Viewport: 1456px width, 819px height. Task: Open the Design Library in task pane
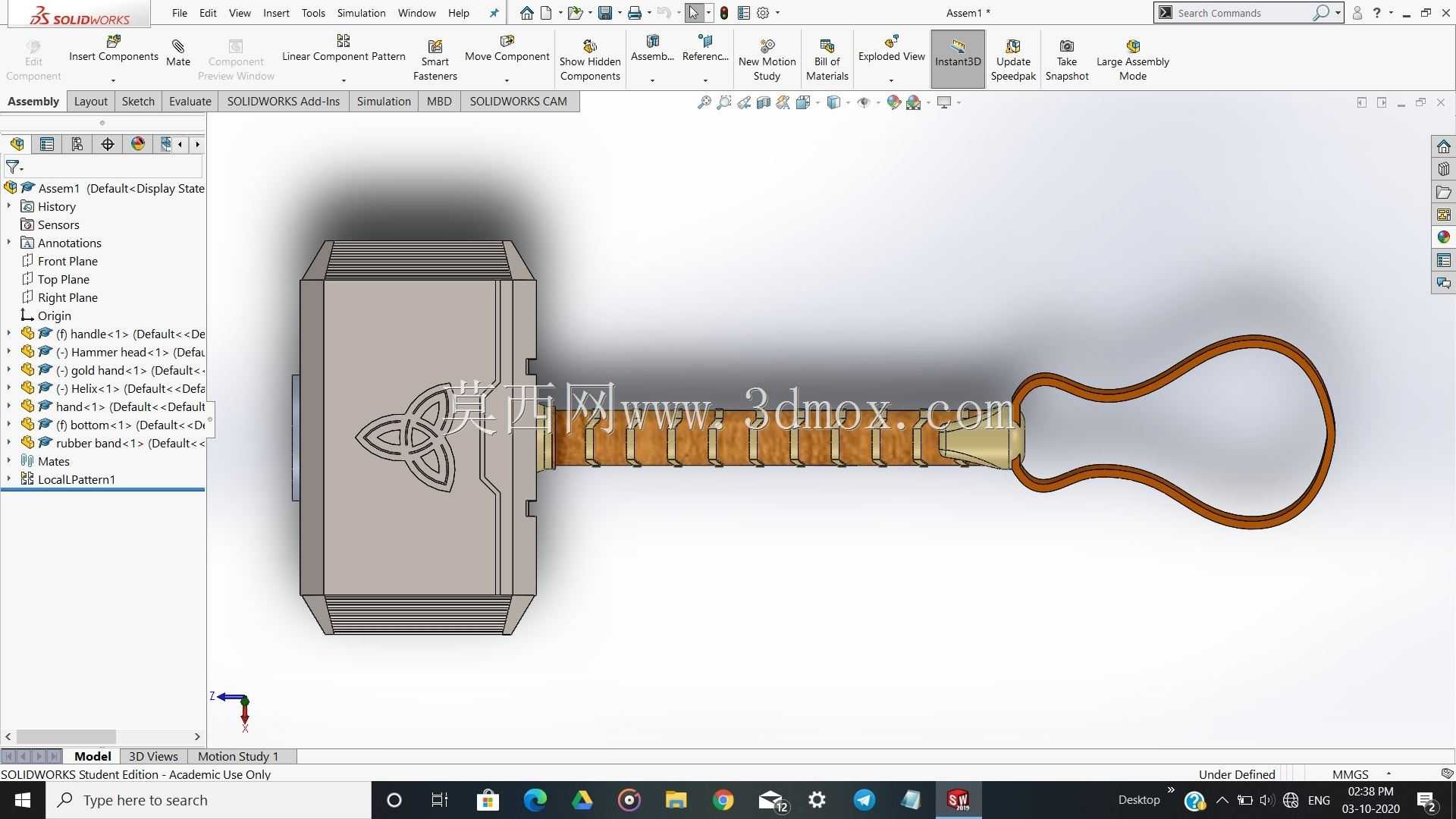pos(1443,169)
